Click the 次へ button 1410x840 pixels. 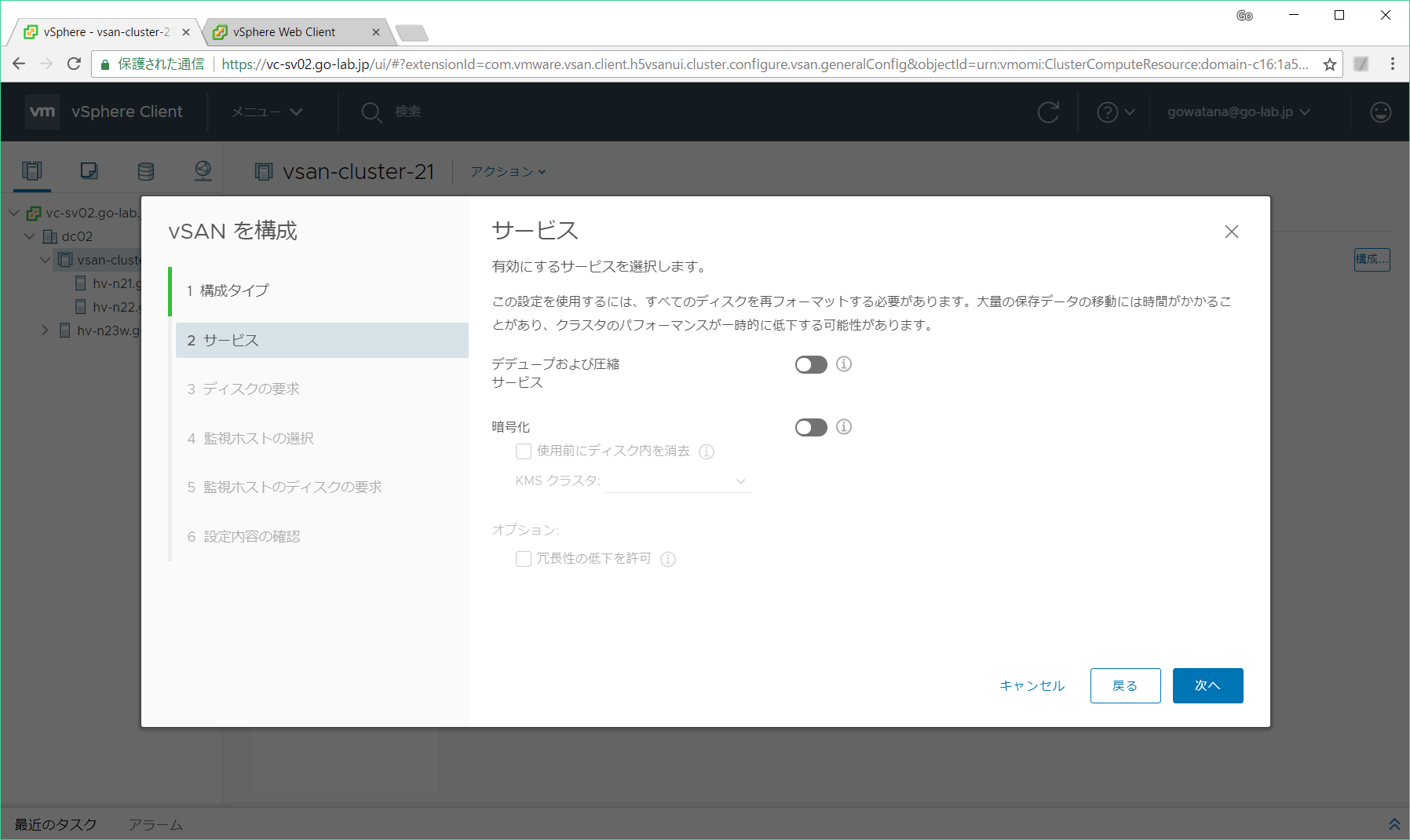(1207, 685)
